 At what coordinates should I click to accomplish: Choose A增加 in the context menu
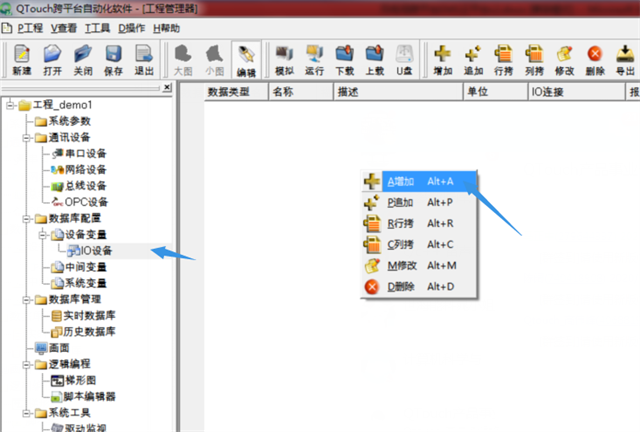click(x=420, y=181)
